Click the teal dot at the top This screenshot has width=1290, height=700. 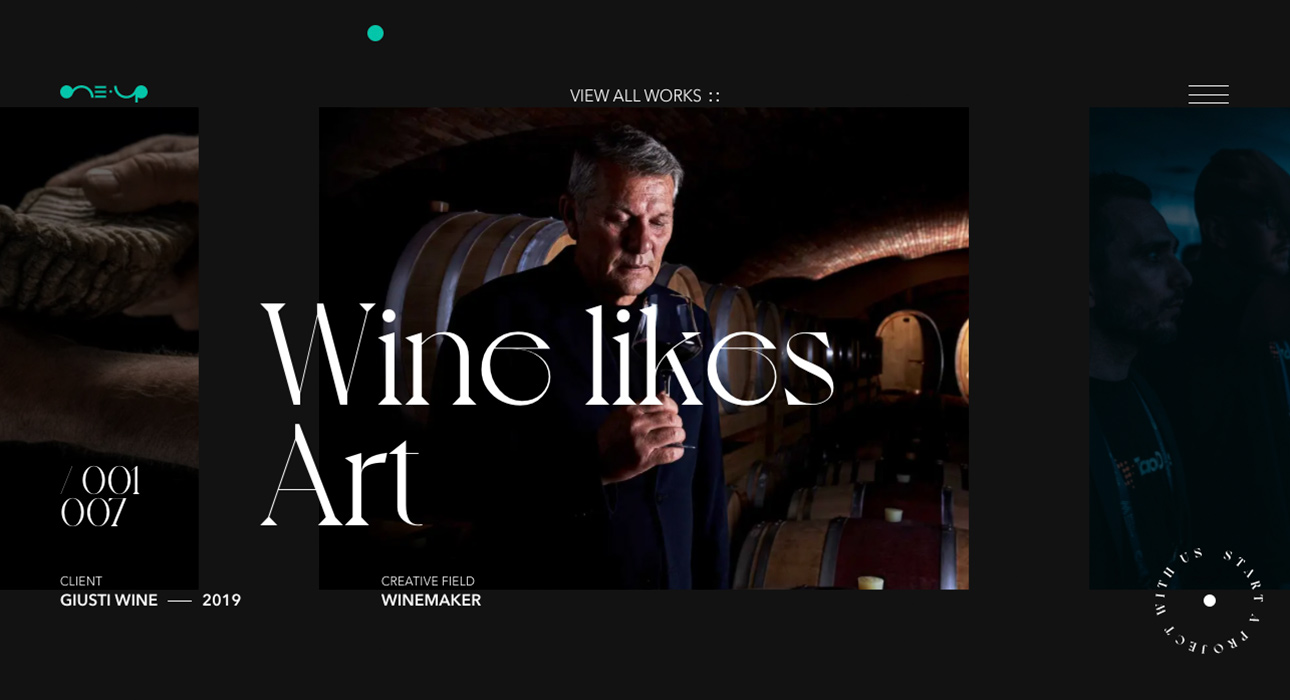375,33
